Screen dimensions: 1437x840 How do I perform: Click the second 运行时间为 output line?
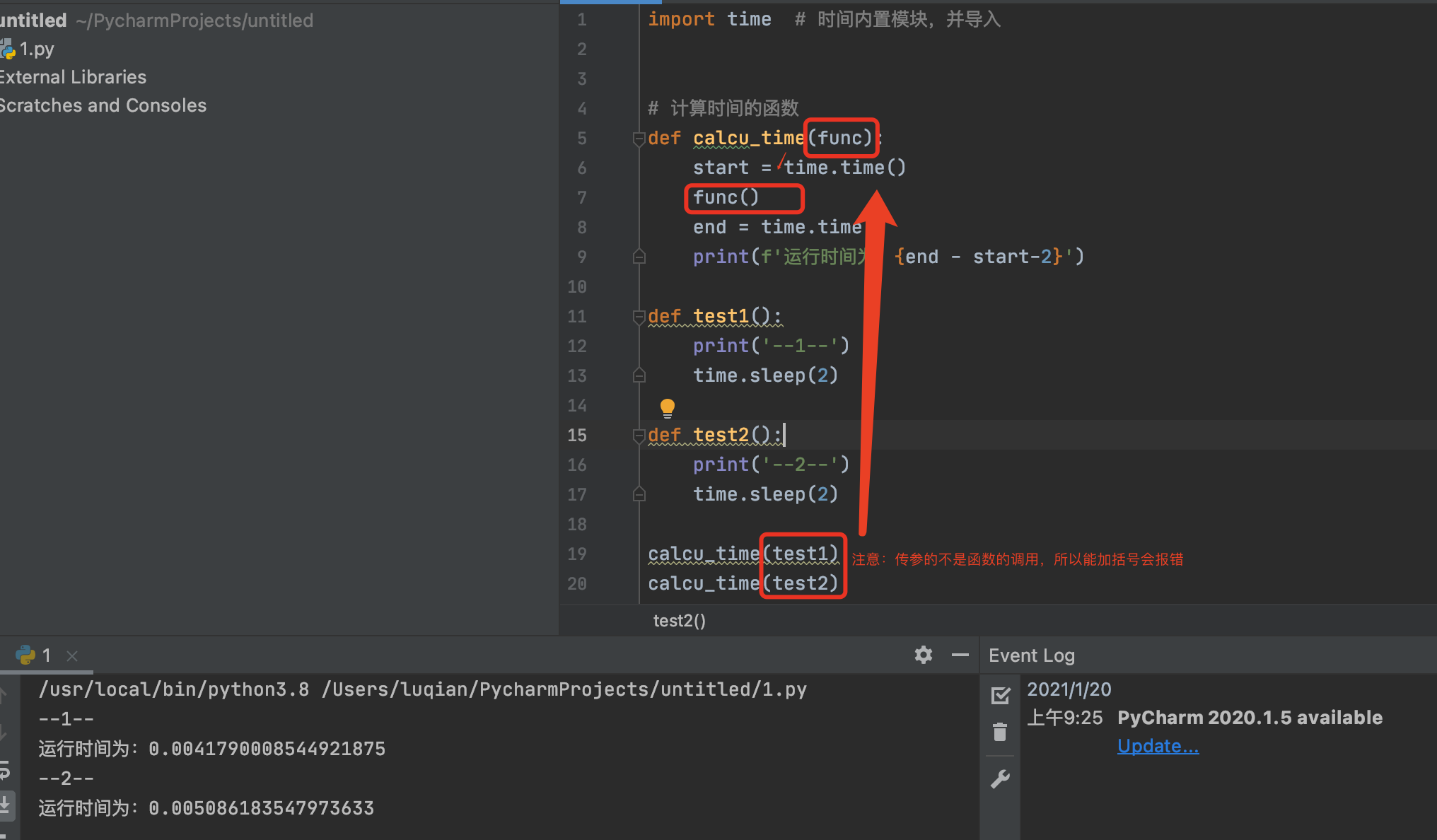pyautogui.click(x=206, y=808)
